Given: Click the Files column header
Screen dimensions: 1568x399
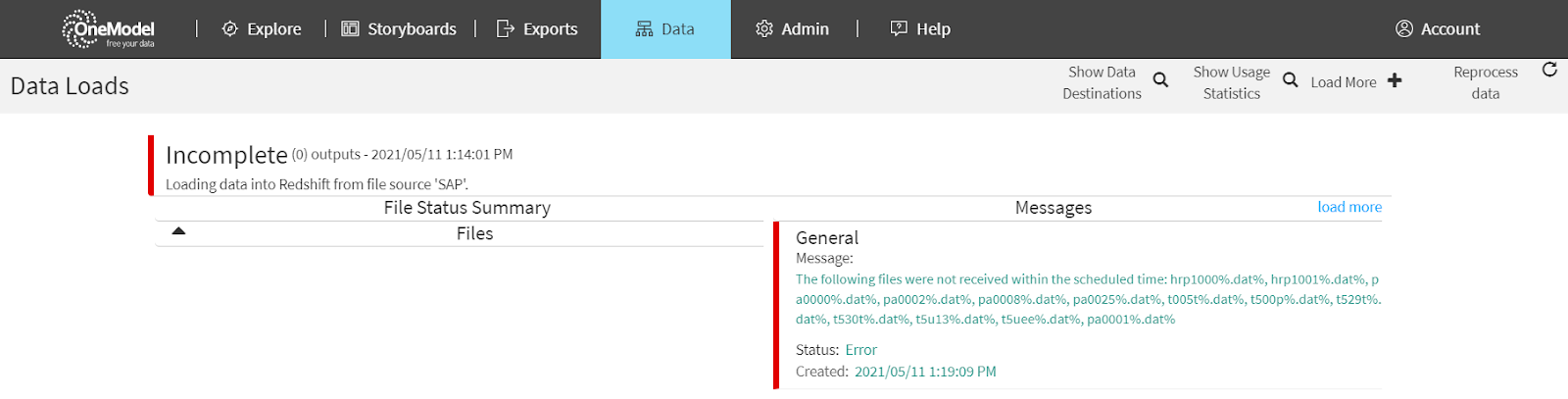Looking at the screenshot, I should [x=474, y=233].
